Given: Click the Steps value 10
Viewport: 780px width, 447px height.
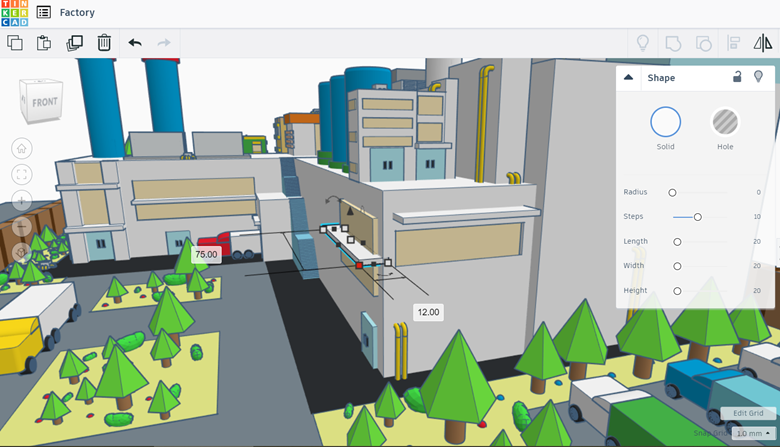Looking at the screenshot, I should (757, 216).
